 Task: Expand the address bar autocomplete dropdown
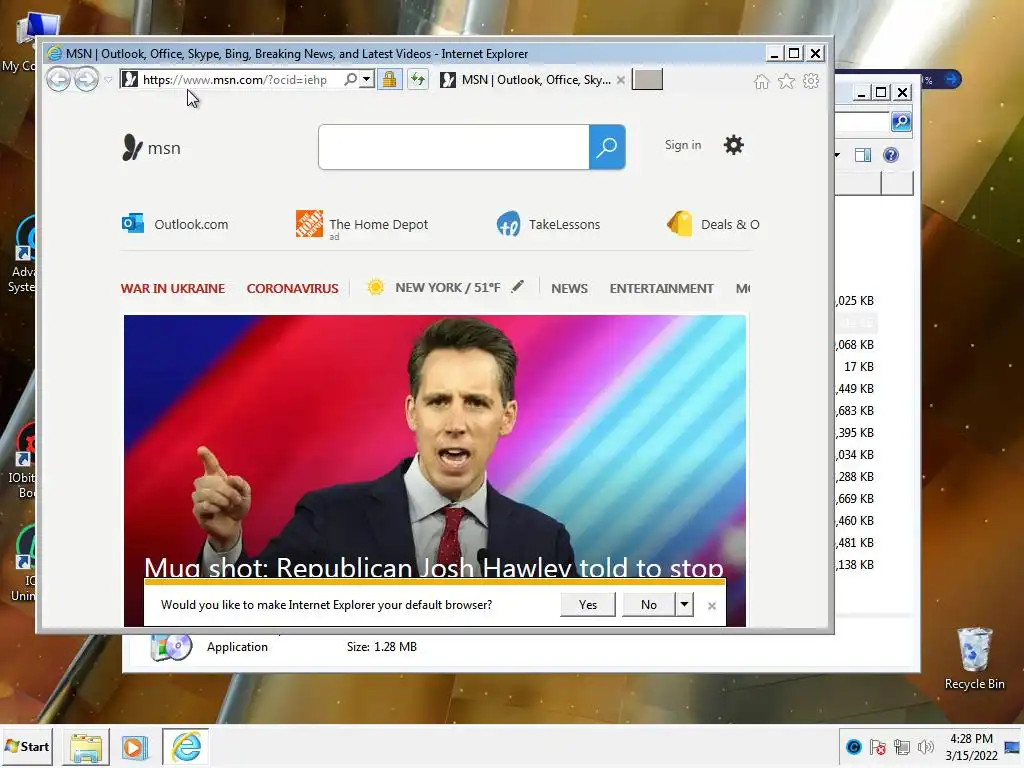367,80
